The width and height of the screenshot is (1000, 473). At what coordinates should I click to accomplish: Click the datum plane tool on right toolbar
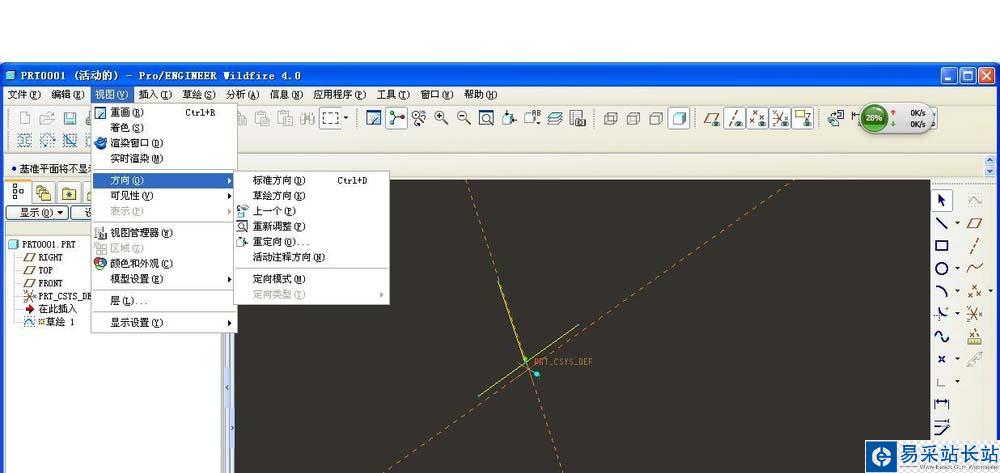click(x=974, y=223)
